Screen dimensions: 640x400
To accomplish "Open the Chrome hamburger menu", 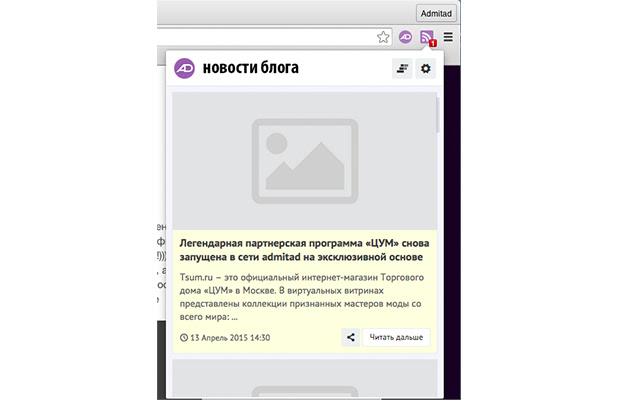I will click(x=448, y=37).
